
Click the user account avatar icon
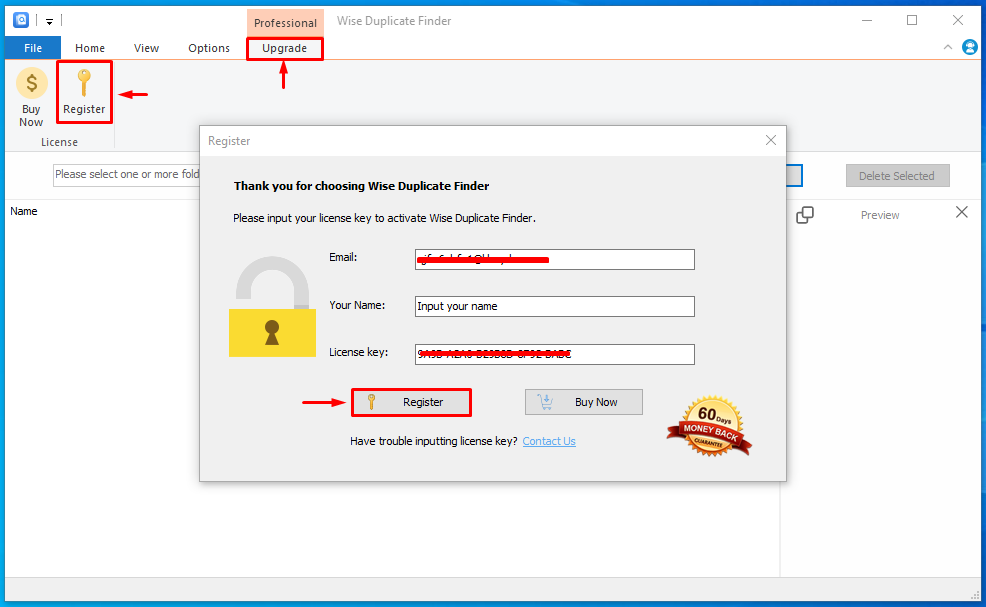coord(970,47)
